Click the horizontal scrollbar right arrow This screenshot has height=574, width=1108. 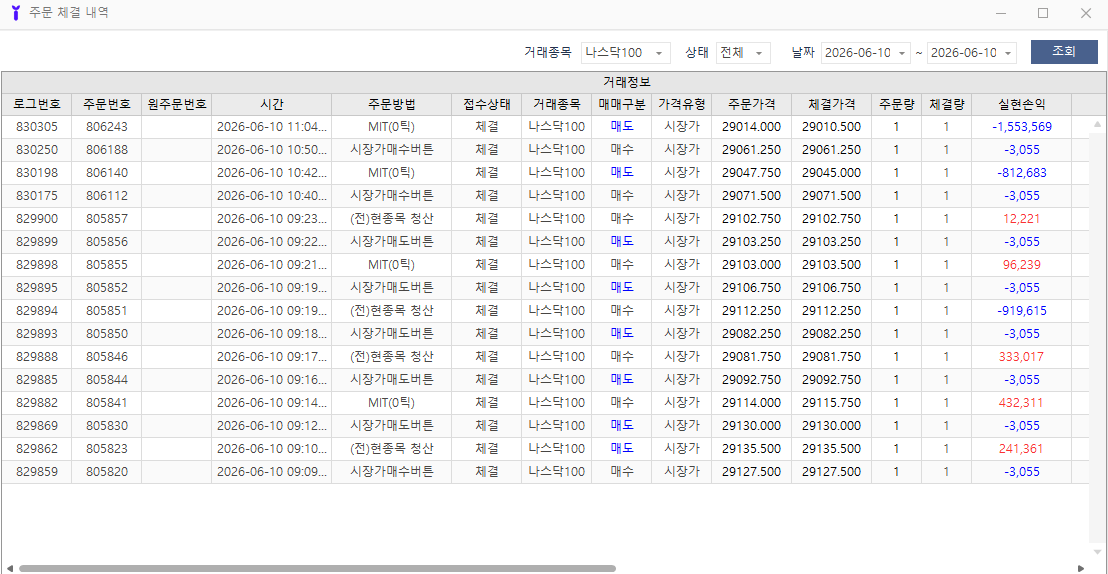(x=1081, y=568)
